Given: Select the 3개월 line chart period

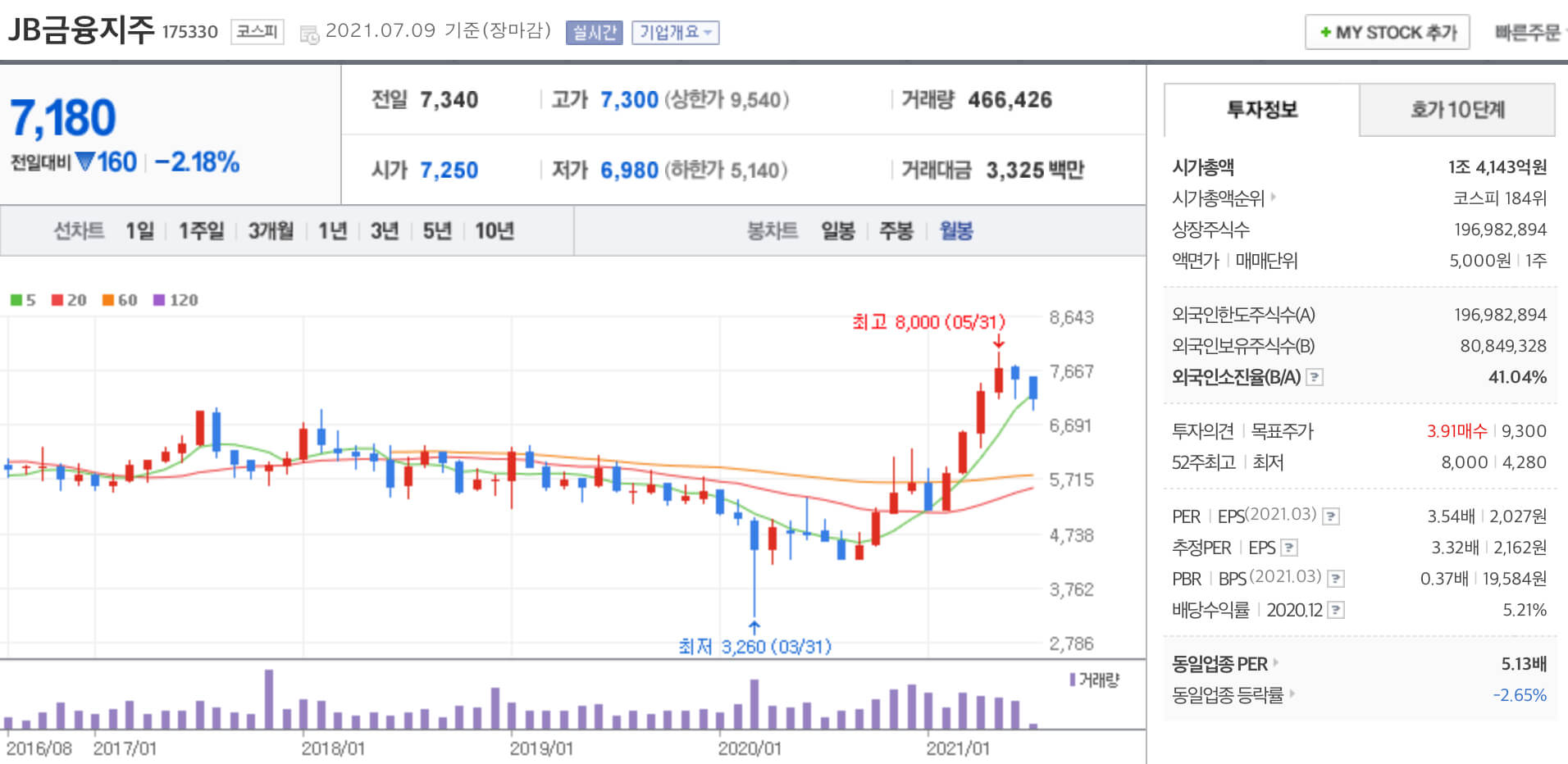Looking at the screenshot, I should pos(271,231).
